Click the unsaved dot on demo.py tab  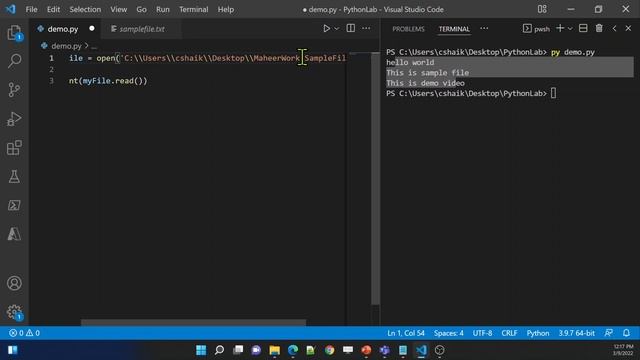tap(92, 29)
